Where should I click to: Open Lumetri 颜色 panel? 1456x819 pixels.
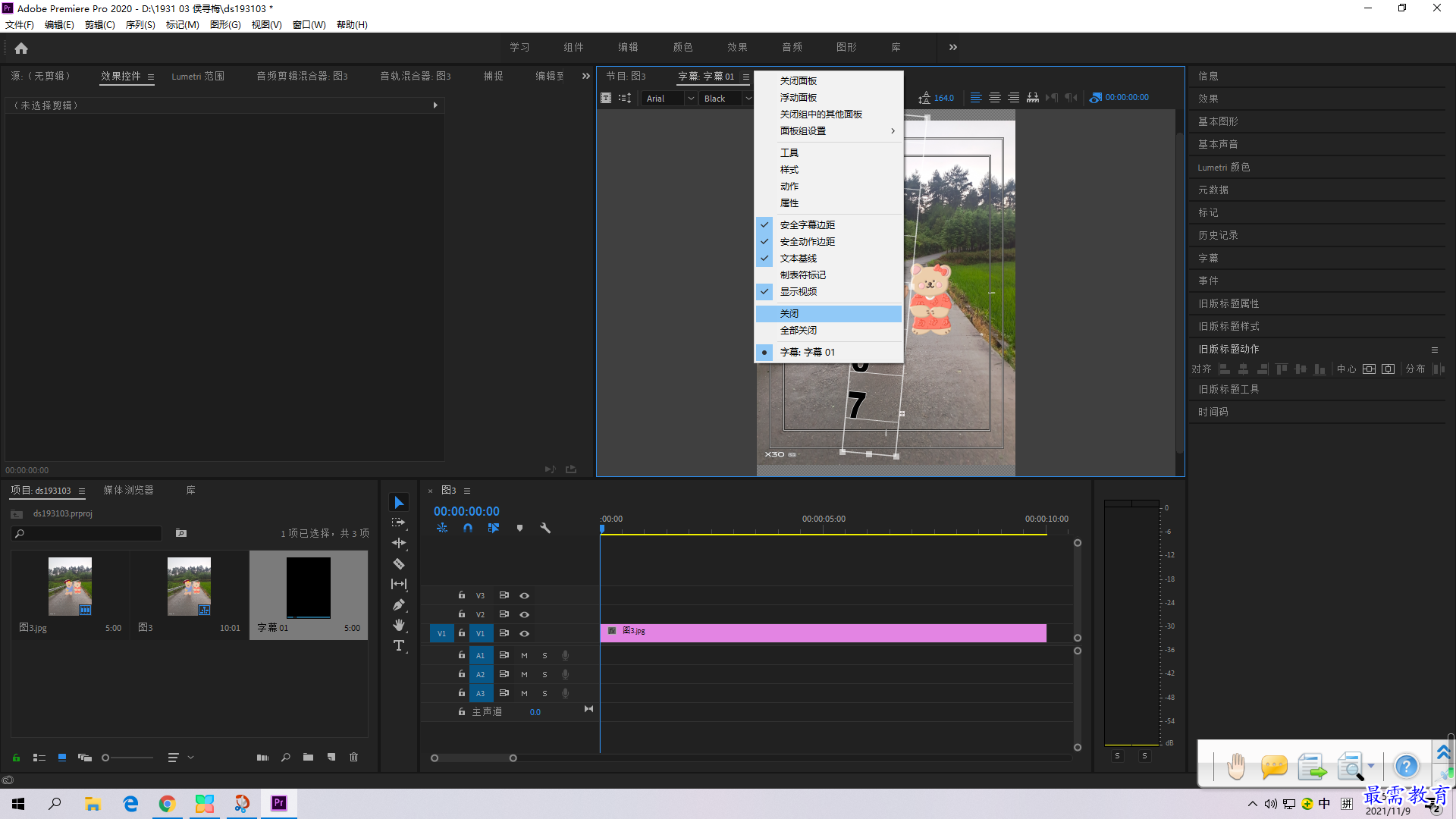1224,167
